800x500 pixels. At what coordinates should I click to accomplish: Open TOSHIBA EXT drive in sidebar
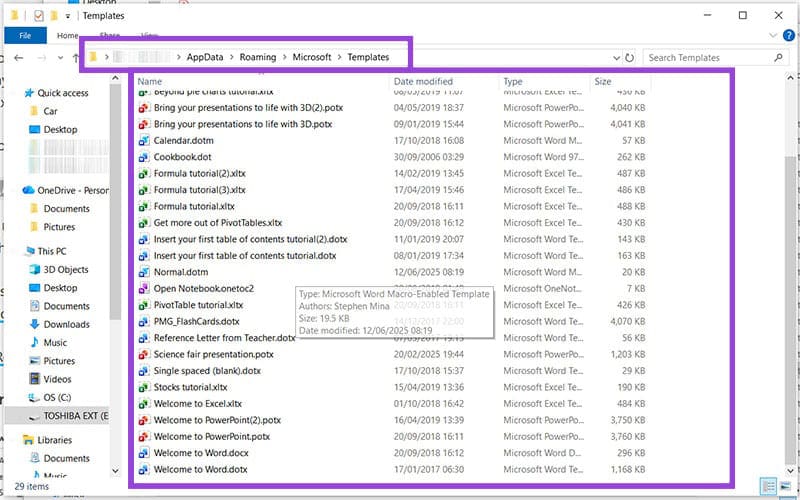click(76, 416)
